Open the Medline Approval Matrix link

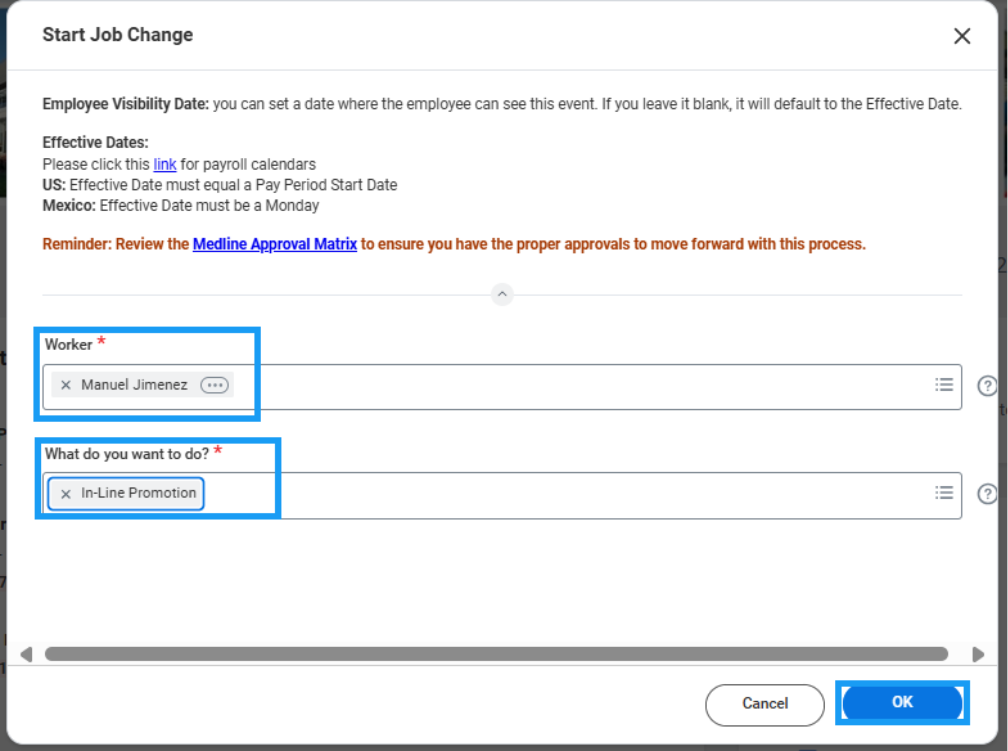(x=274, y=244)
